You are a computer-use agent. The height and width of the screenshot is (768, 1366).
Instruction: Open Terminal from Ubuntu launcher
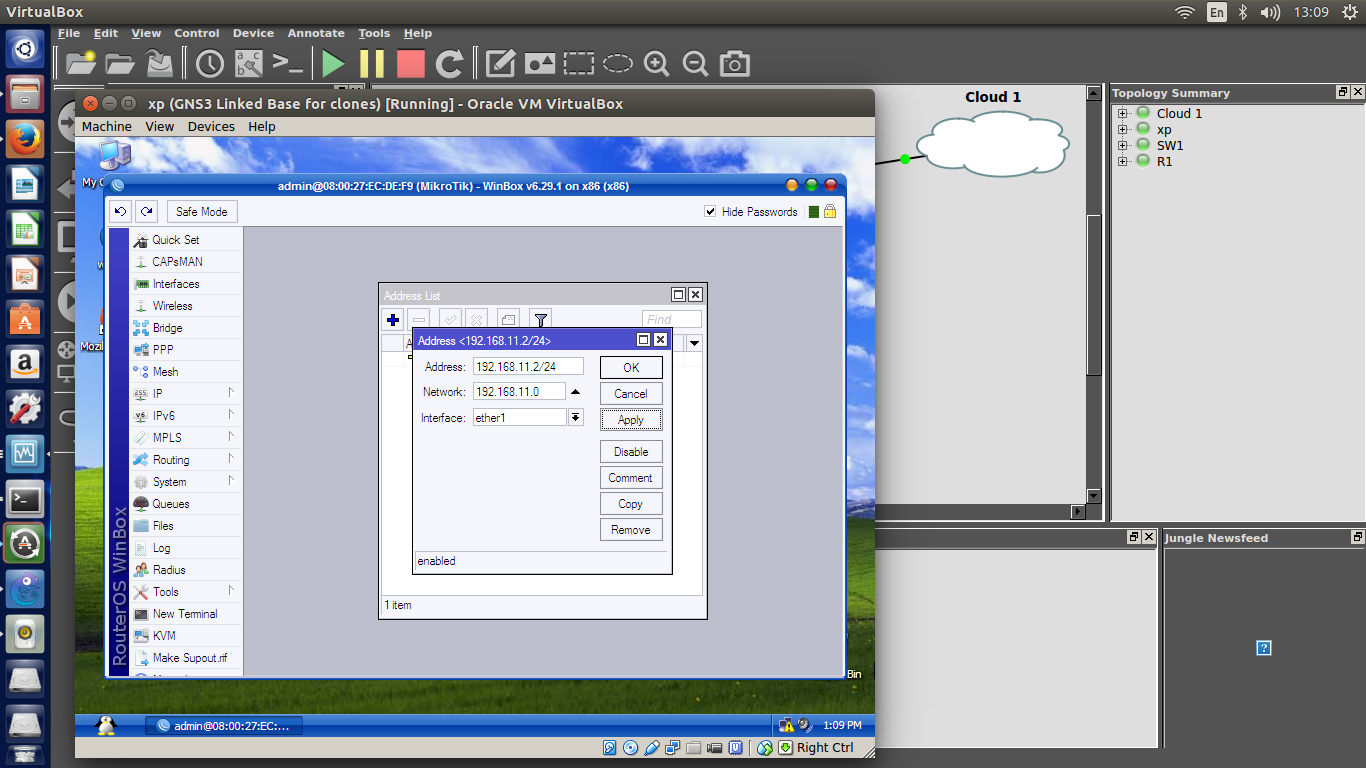click(x=25, y=499)
